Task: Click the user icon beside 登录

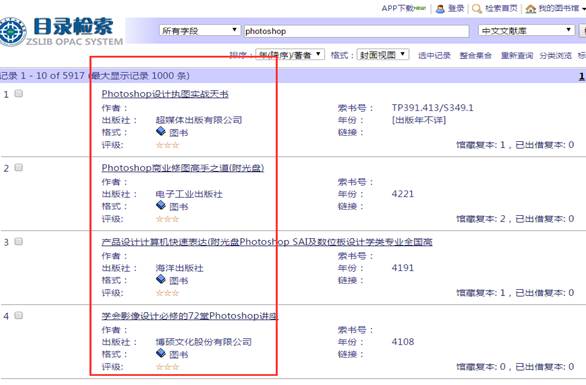Action: (440, 9)
